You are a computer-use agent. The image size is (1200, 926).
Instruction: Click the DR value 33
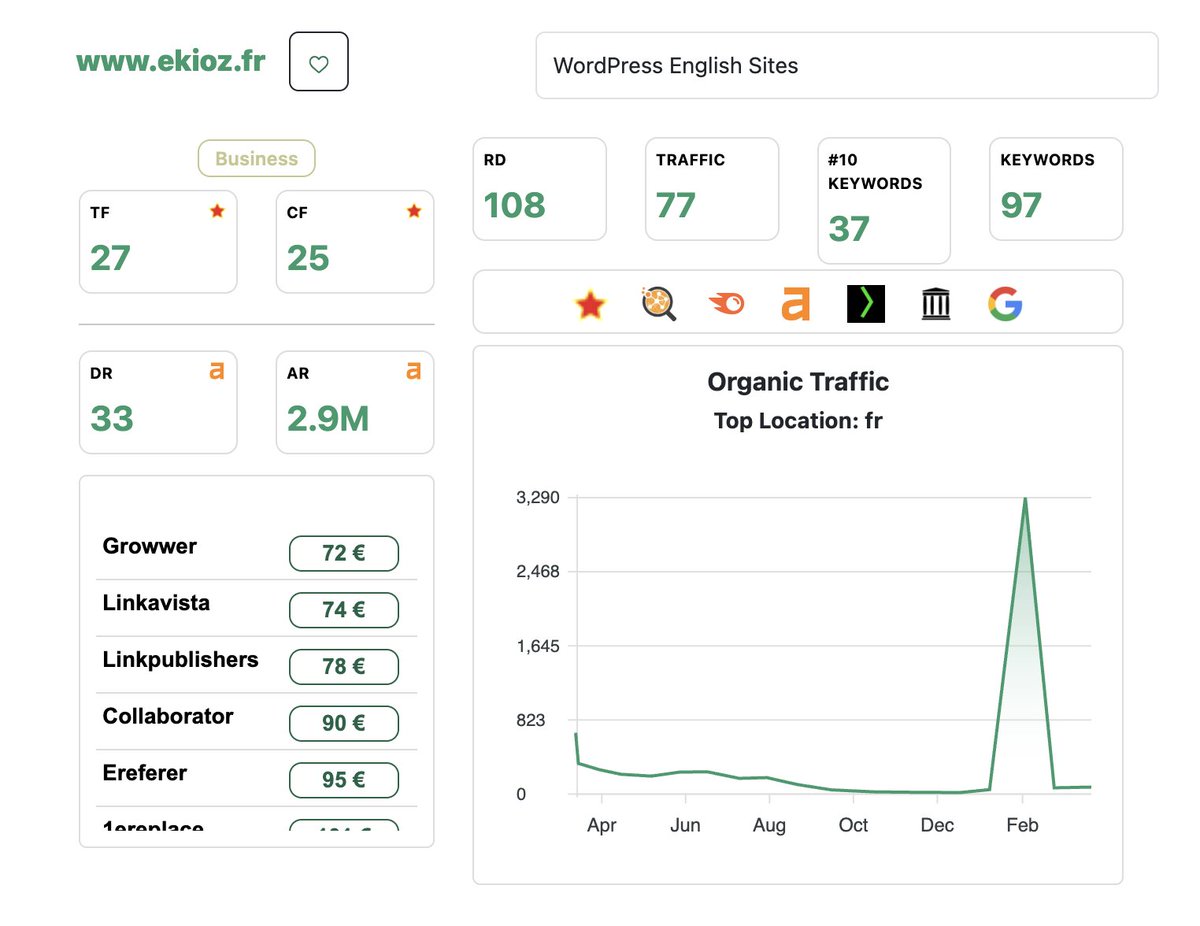[111, 418]
